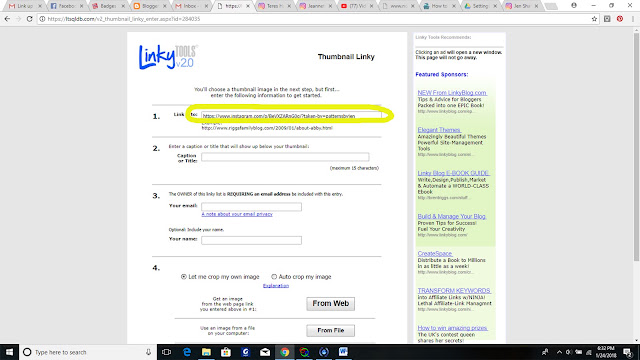Click the 'Your name' input field
640x360 pixels.
point(251,240)
